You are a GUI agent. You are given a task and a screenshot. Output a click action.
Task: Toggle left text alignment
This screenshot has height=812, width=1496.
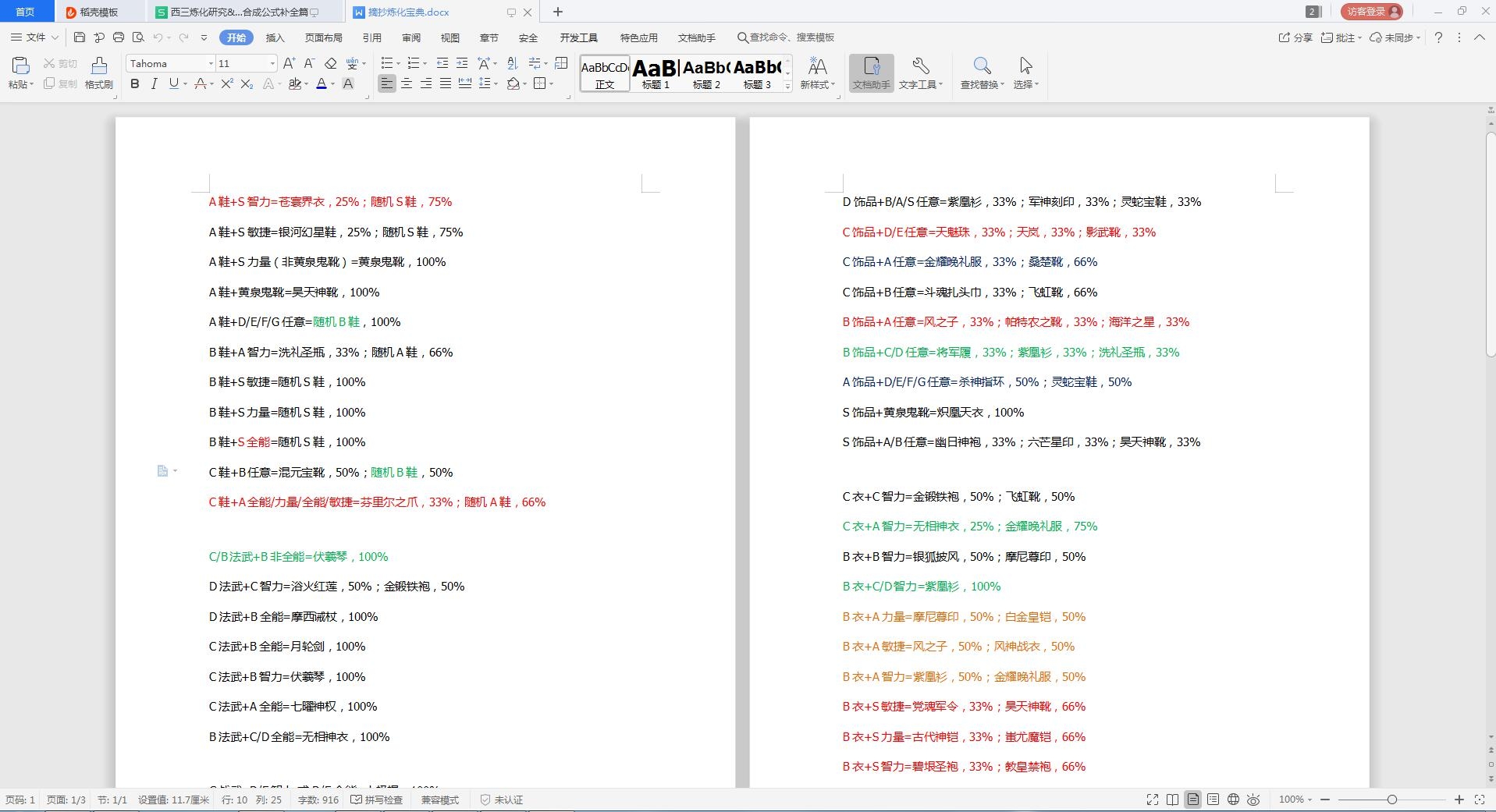click(387, 83)
